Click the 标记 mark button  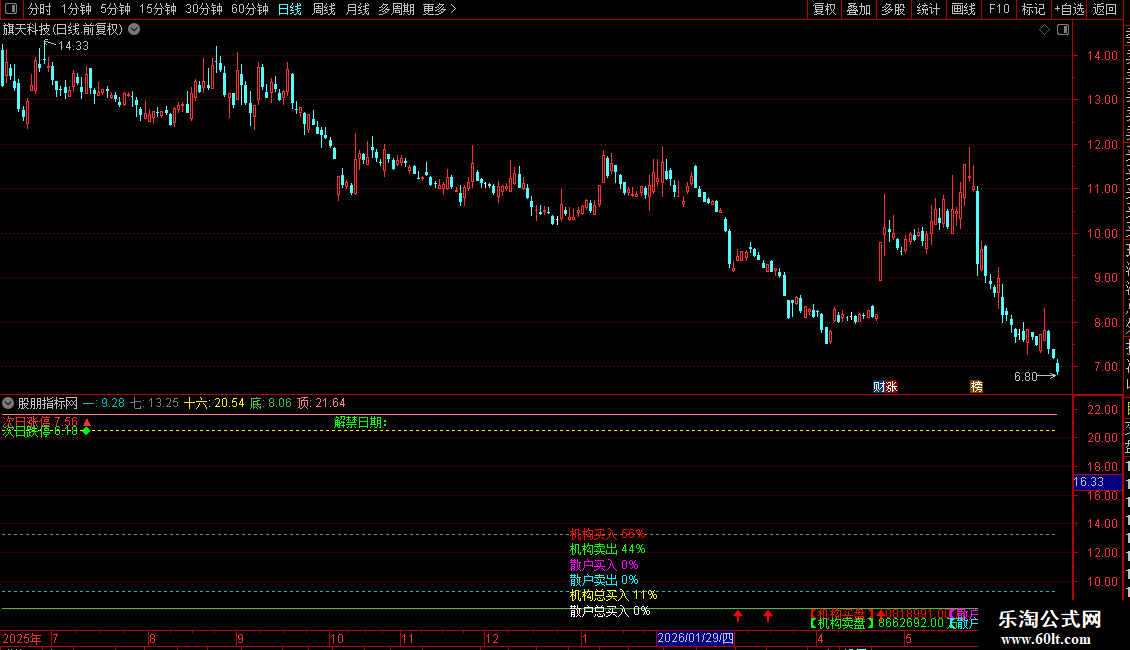click(x=1033, y=9)
